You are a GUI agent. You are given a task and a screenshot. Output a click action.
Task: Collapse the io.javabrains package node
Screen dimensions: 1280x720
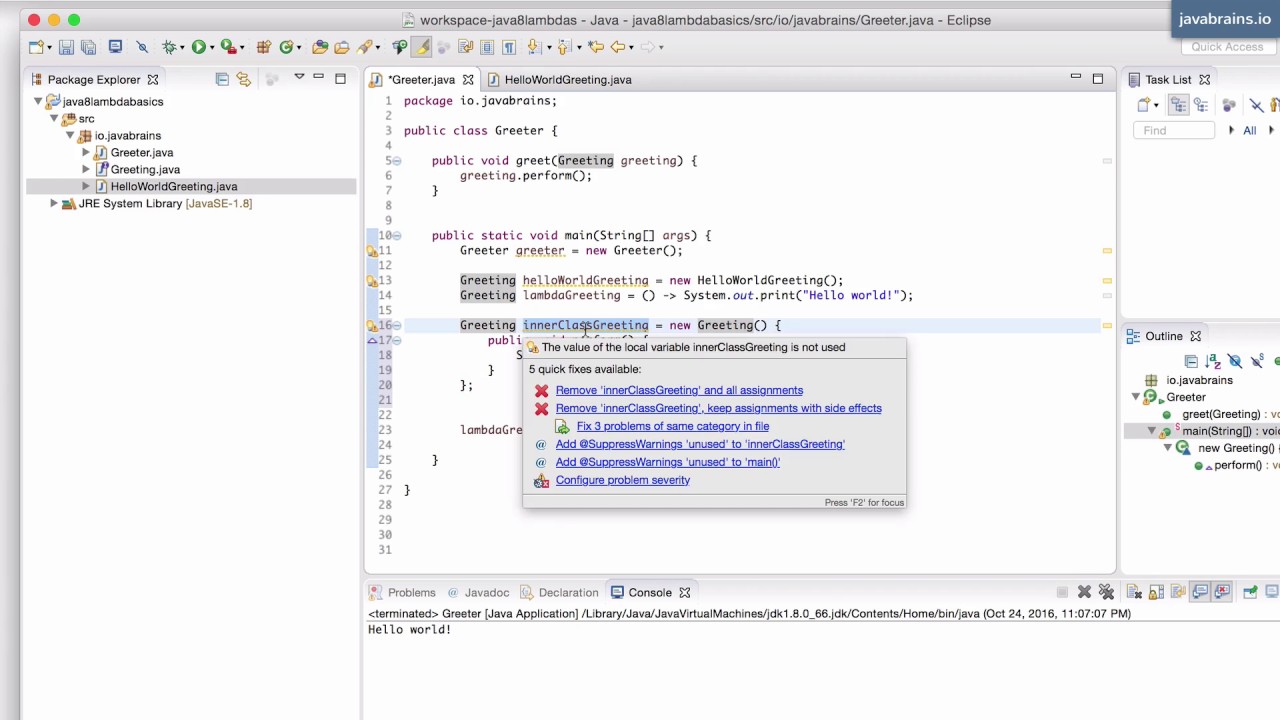click(70, 135)
